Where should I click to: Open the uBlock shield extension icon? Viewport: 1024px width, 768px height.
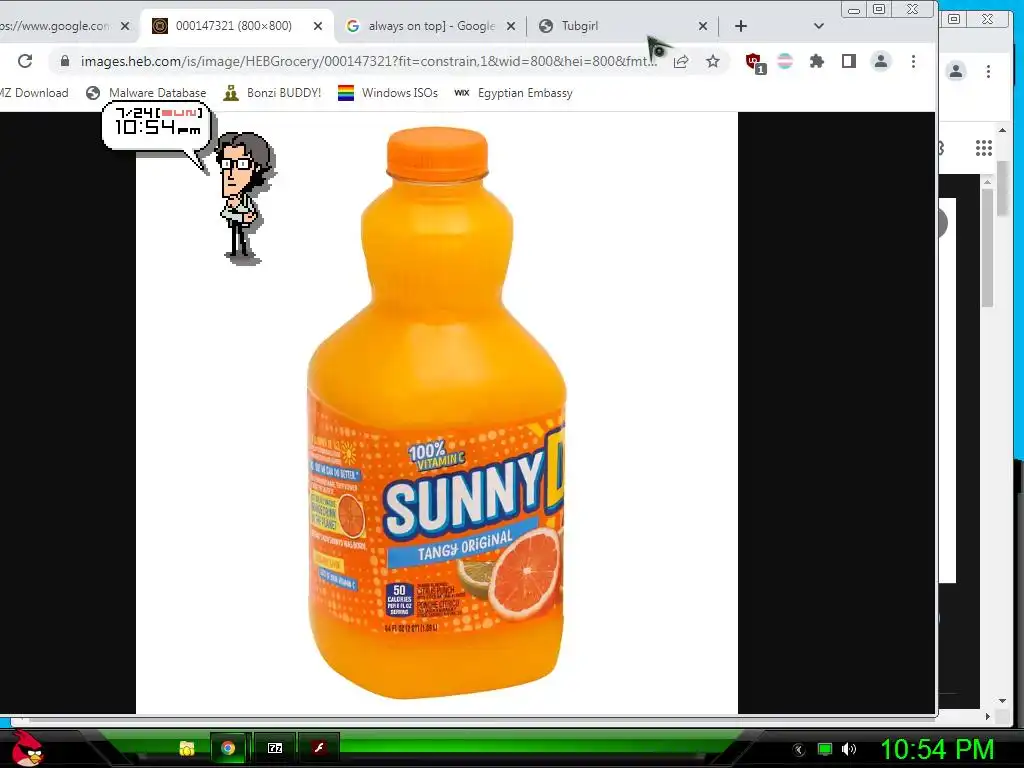(x=755, y=63)
